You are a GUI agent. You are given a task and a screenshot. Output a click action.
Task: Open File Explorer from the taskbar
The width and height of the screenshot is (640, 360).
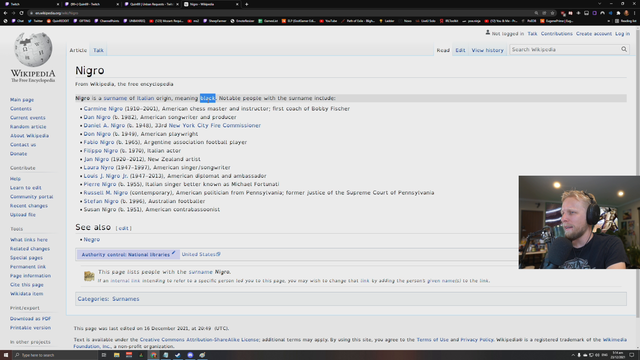point(116,355)
